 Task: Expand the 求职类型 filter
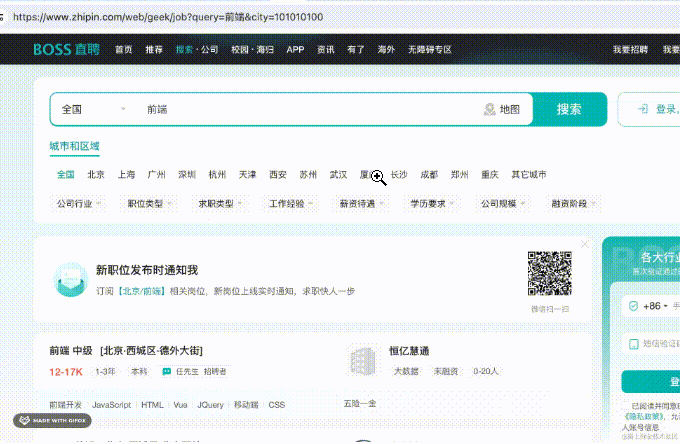220,203
